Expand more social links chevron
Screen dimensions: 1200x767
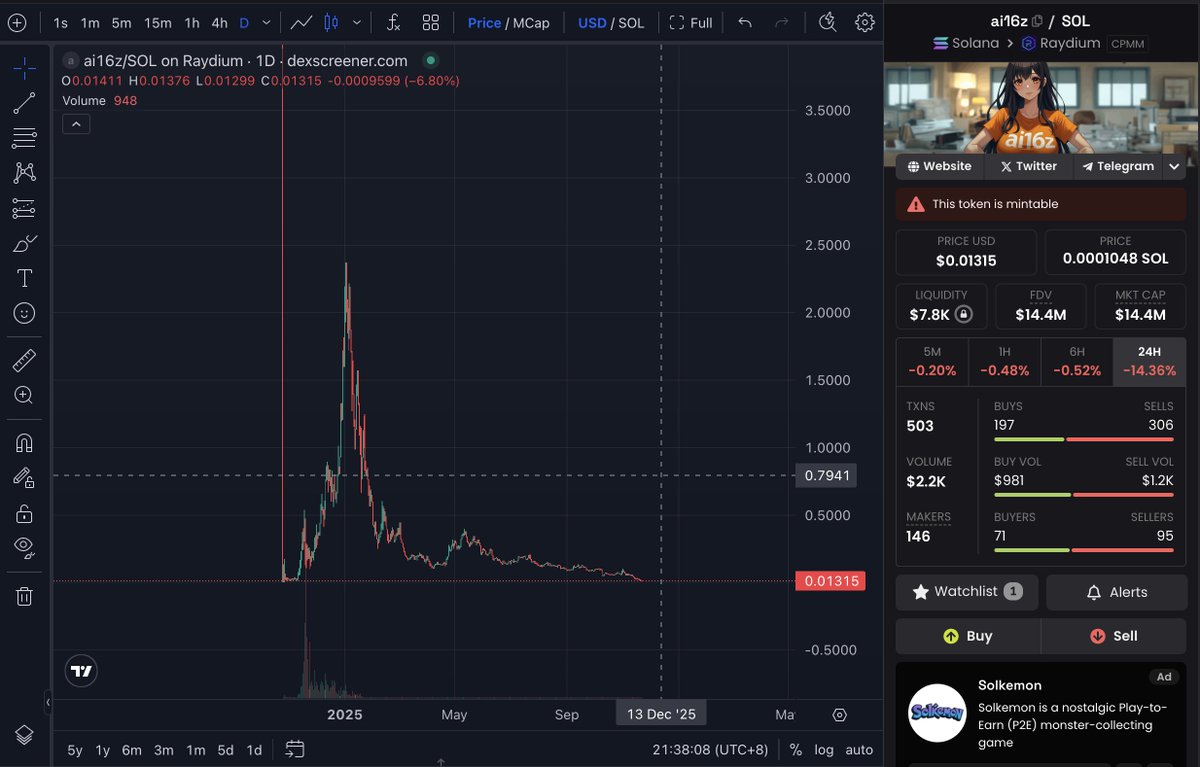[1174, 167]
